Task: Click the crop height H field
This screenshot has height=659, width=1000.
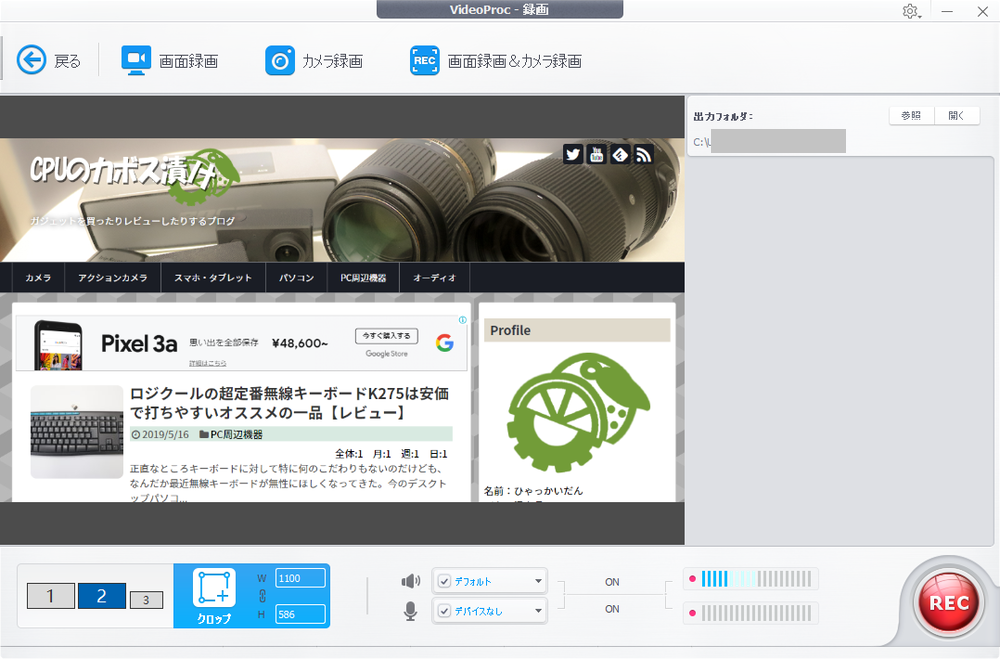Action: coord(300,614)
